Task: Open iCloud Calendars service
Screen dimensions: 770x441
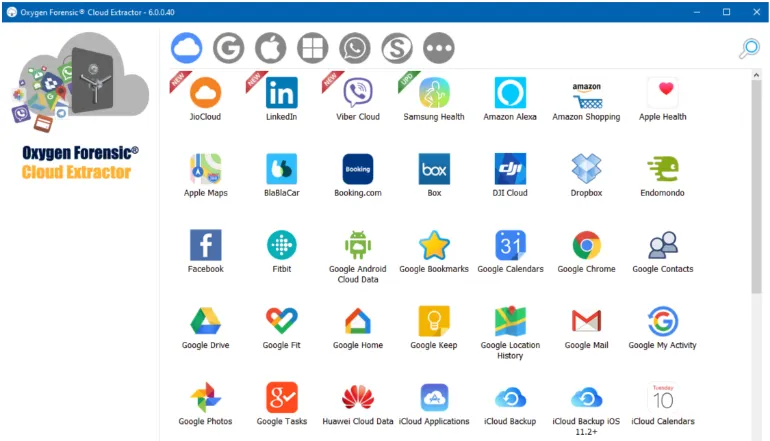Action: pyautogui.click(x=663, y=403)
